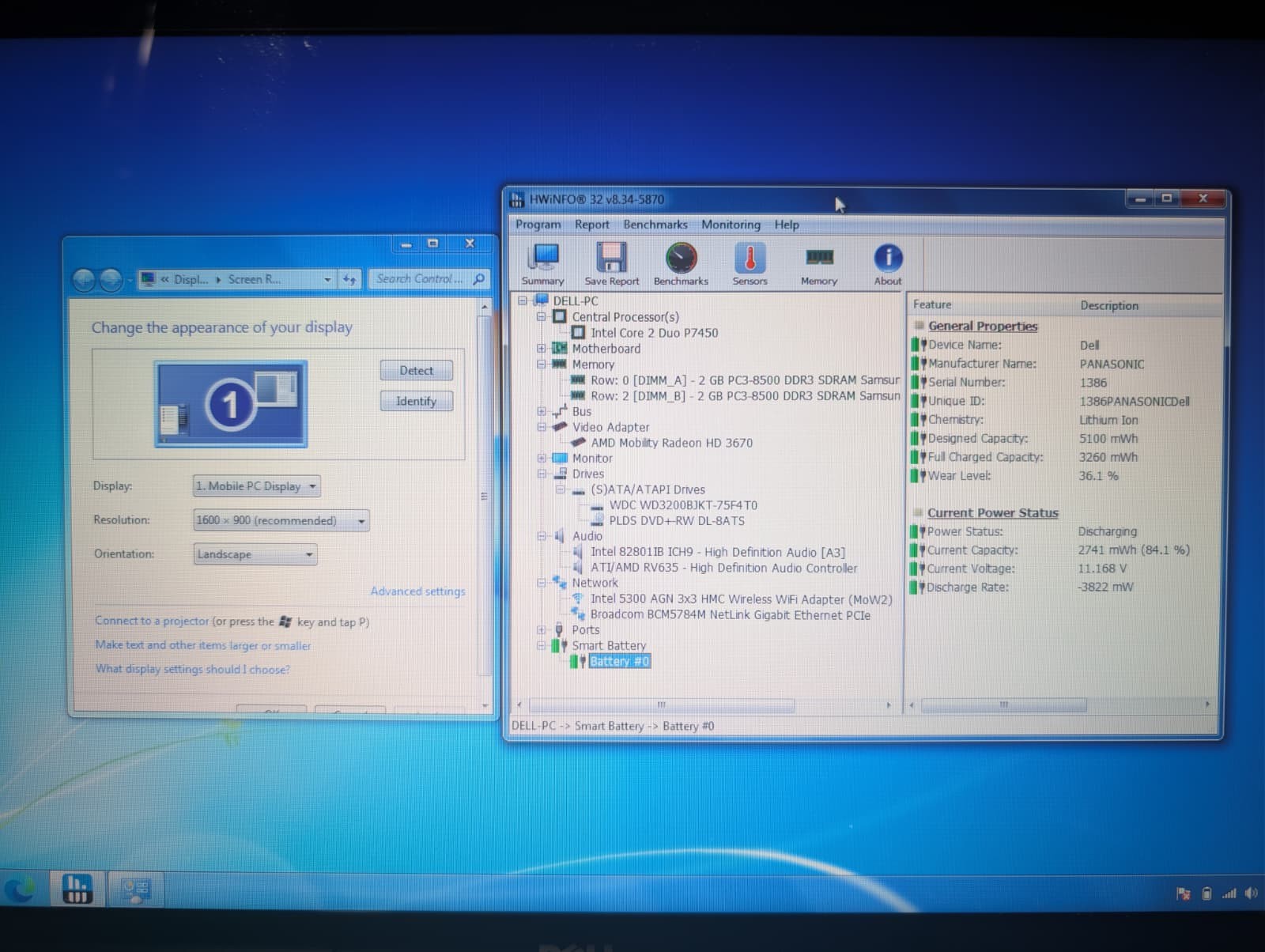Screen dimensions: 1265x952
Task: Select AMD Mobility Radeon HD 3670 entry
Action: click(672, 443)
